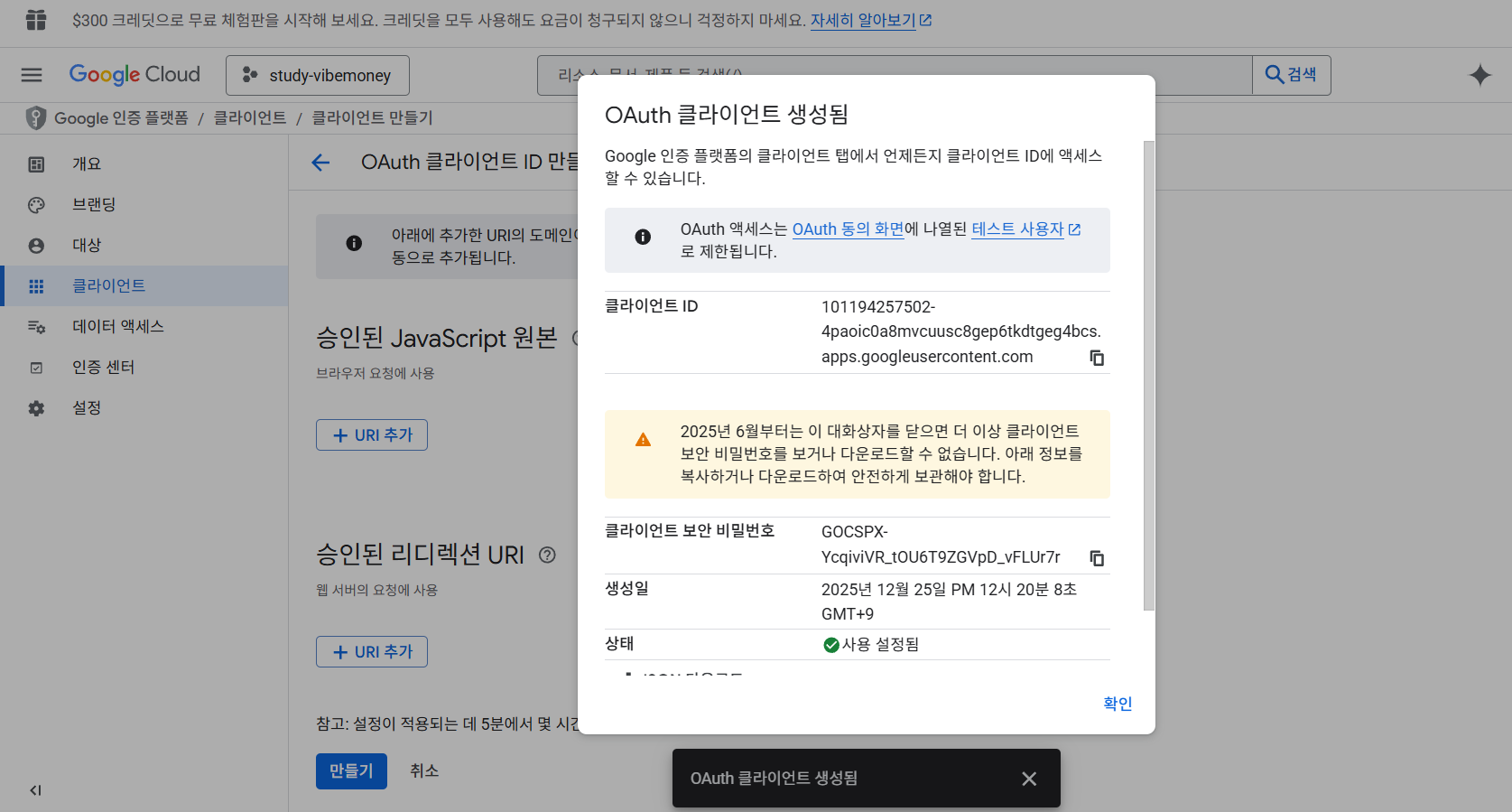Open the Gemini sparkle assistant icon
Screen dimensions: 1512x812
(1480, 75)
